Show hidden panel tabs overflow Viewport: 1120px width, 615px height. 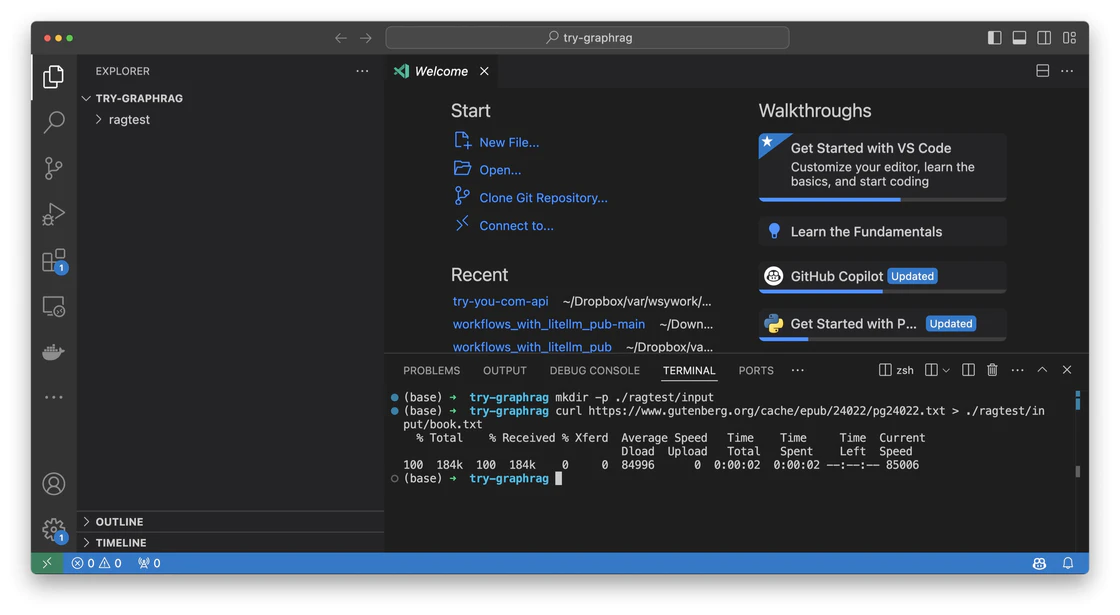point(798,370)
